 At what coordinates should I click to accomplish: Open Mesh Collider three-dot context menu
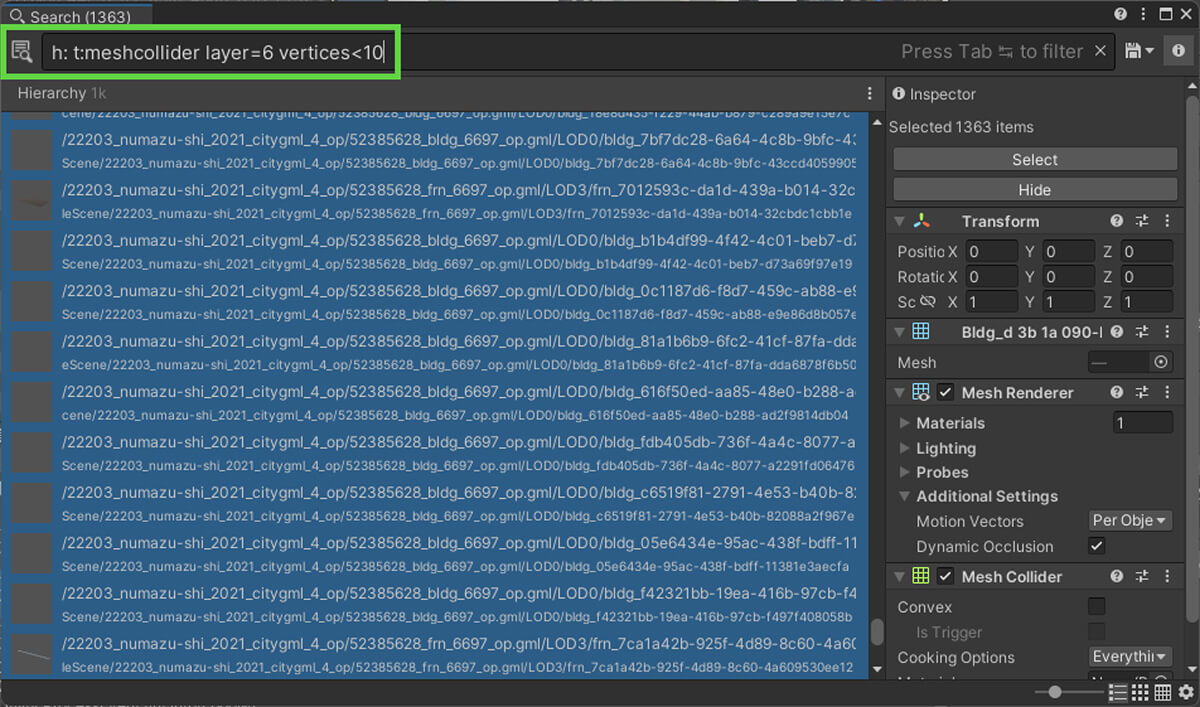tap(1166, 577)
